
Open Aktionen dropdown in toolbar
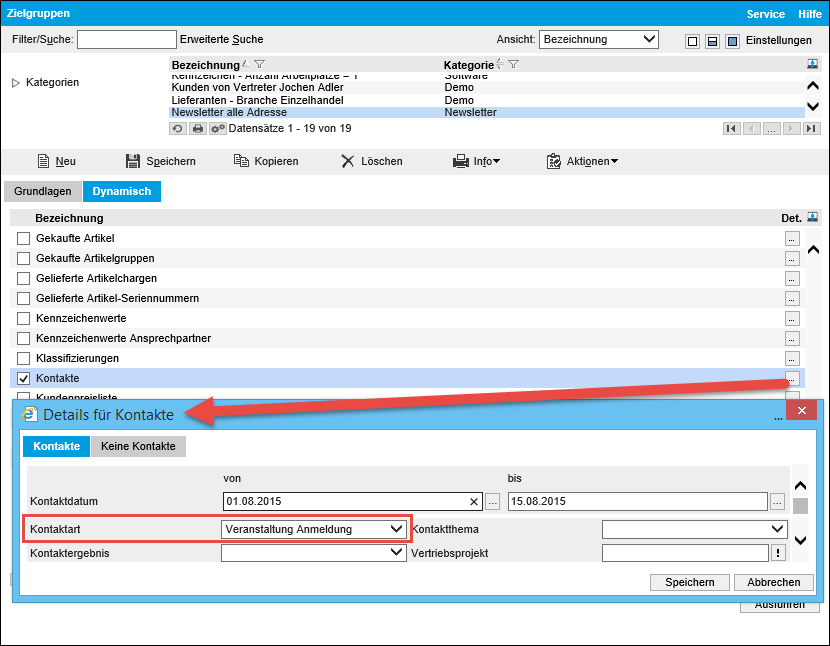(x=582, y=162)
